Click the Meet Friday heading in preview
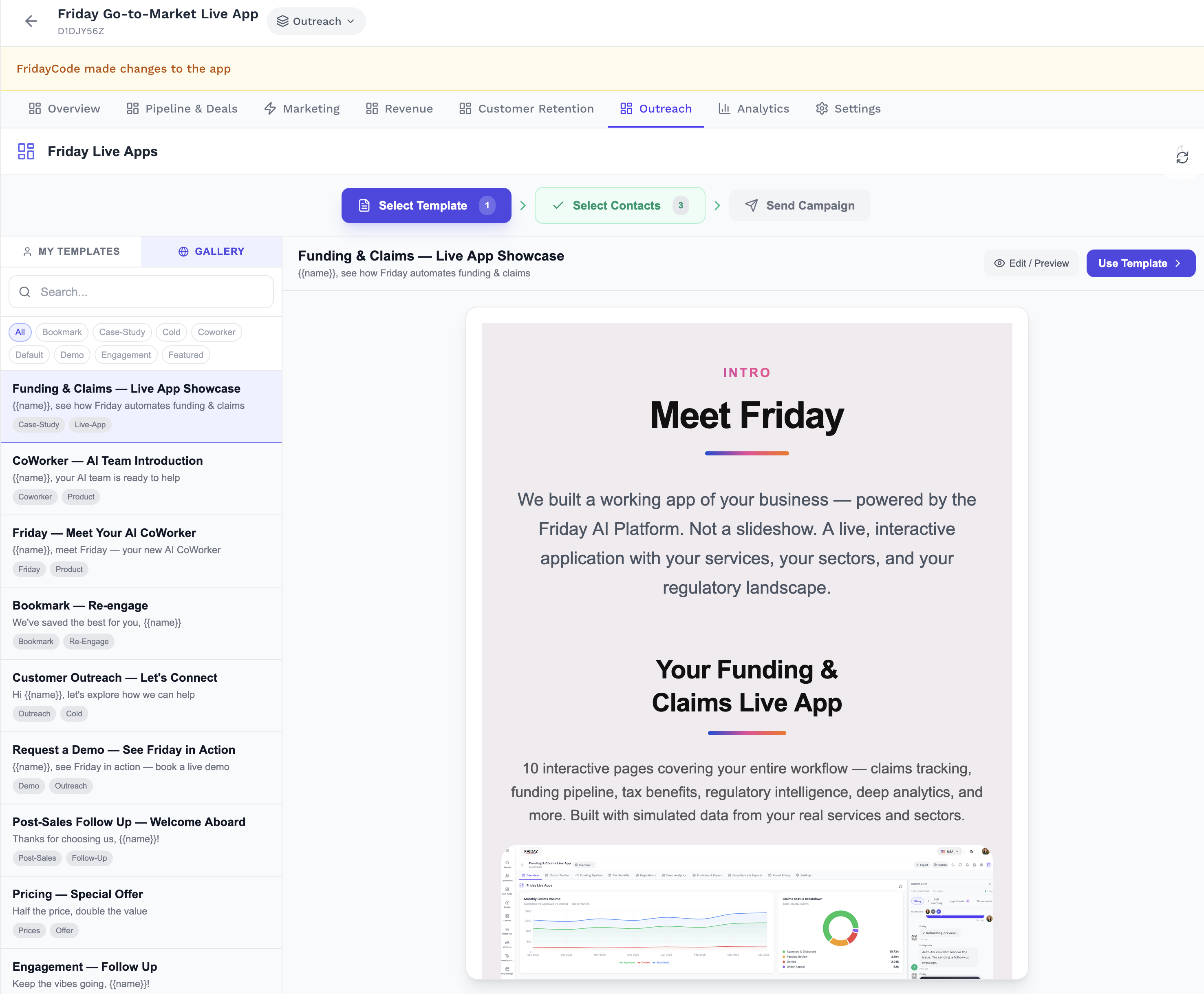 pos(747,416)
